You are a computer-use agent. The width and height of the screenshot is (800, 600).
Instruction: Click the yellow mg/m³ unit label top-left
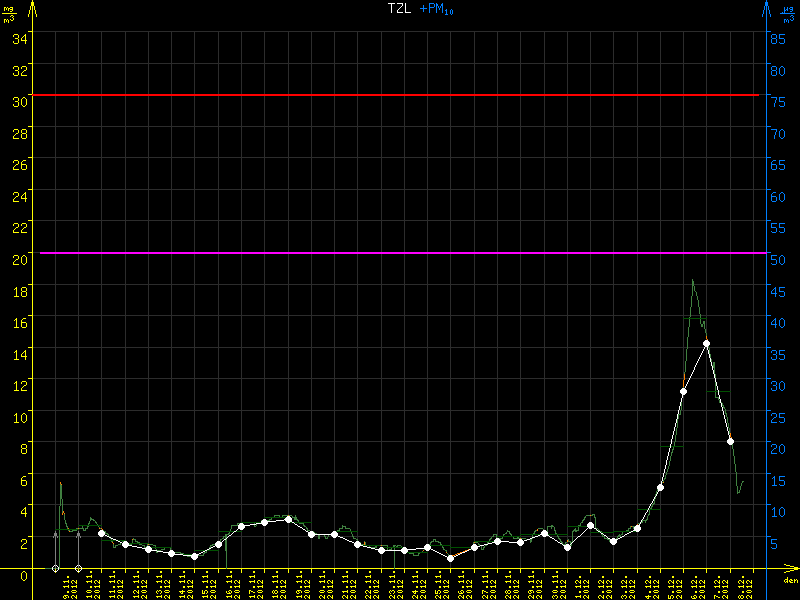(8, 14)
